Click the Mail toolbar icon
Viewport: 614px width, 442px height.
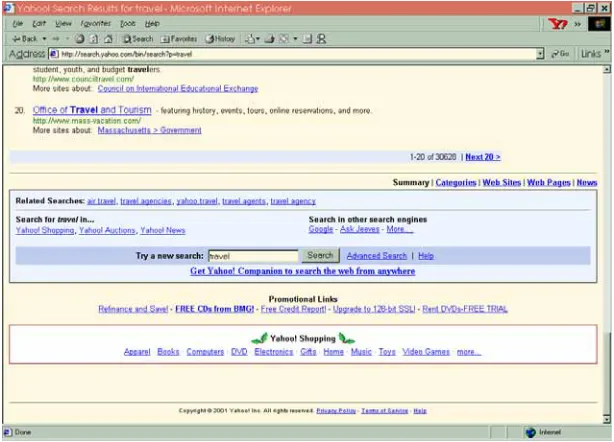click(x=250, y=39)
